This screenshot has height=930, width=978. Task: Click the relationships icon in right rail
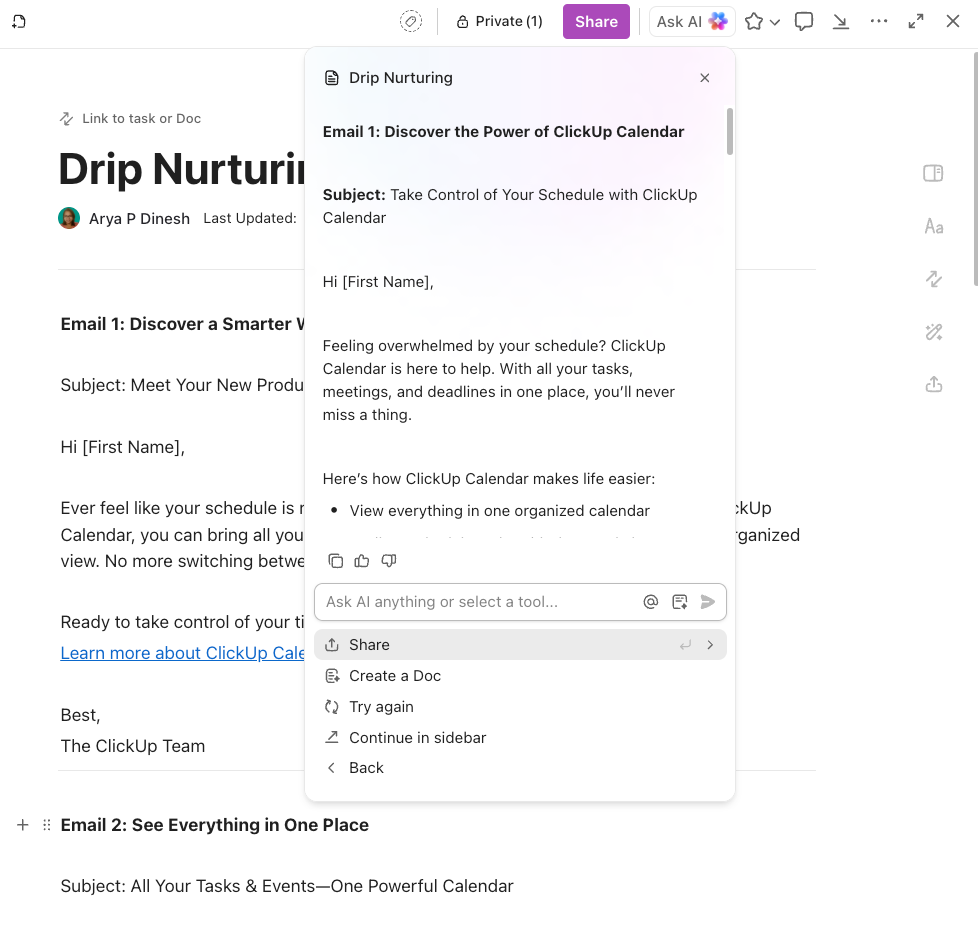[x=934, y=279]
